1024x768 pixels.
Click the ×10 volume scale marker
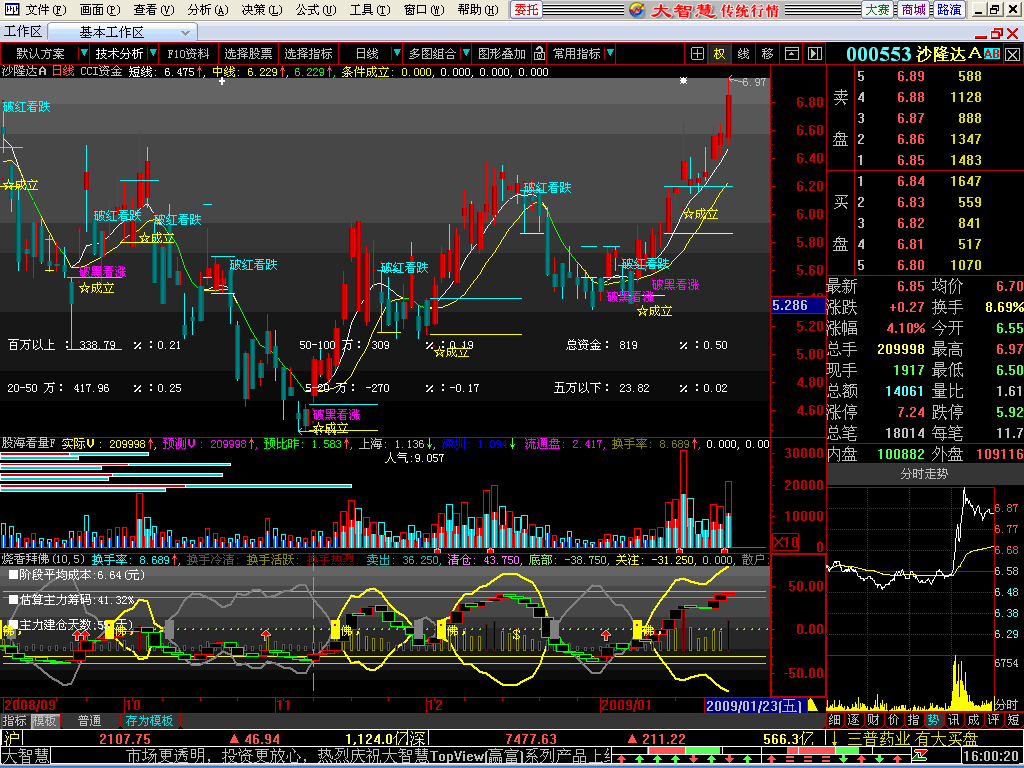(x=786, y=541)
